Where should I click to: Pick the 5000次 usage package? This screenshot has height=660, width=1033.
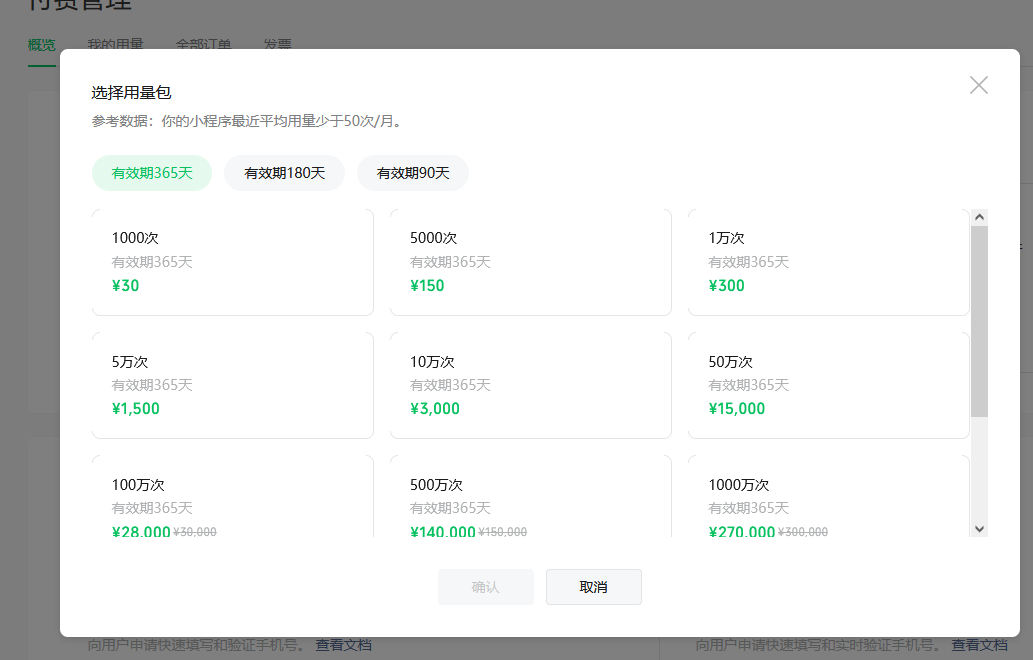click(530, 261)
